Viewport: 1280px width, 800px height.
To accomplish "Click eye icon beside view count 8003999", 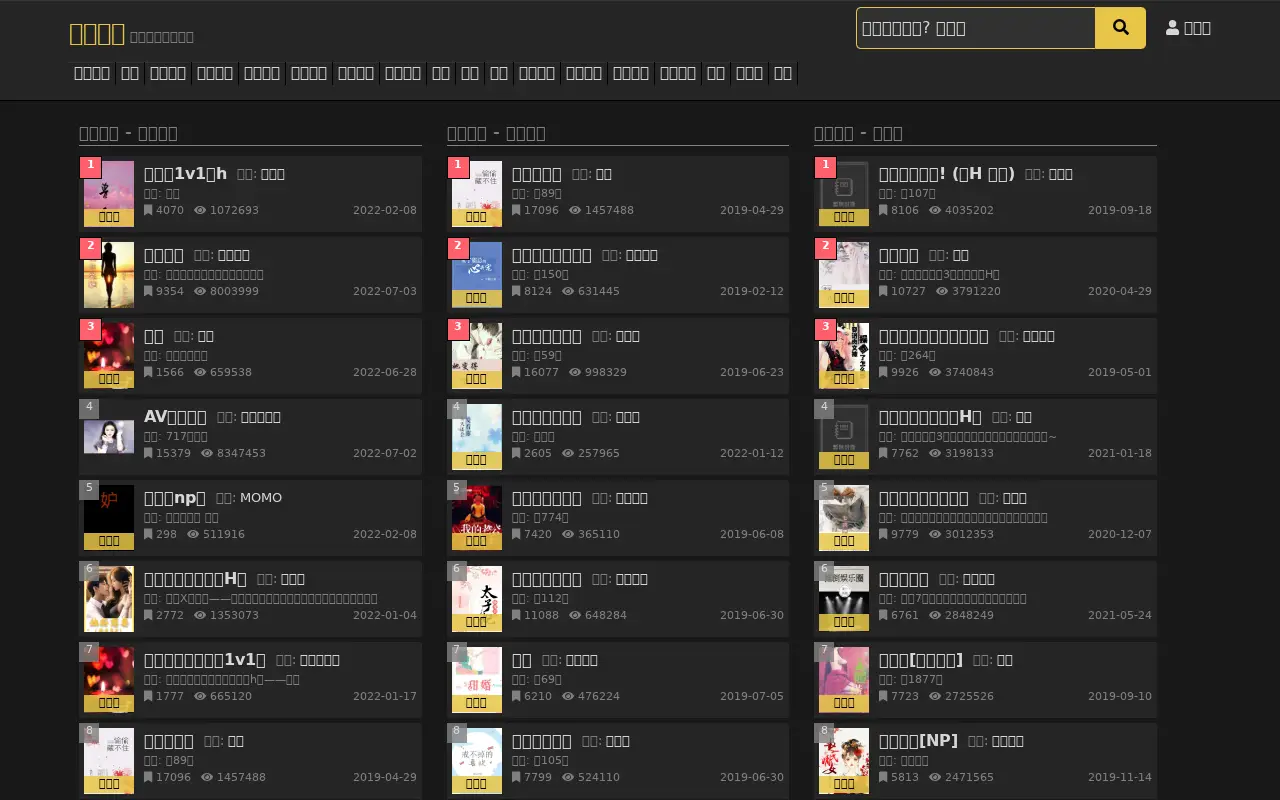I will 200,292.
